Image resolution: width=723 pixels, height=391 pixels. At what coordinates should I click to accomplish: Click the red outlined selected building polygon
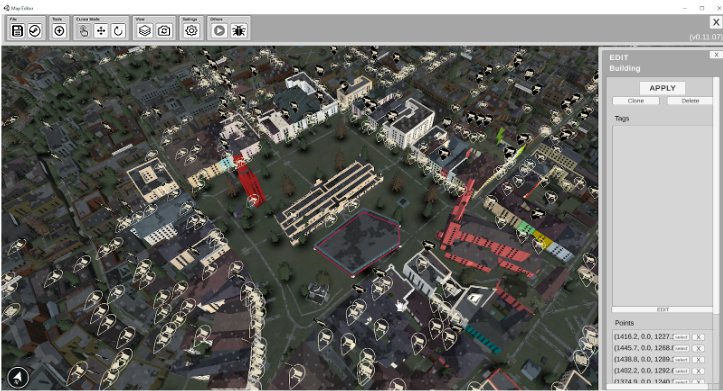[357, 242]
